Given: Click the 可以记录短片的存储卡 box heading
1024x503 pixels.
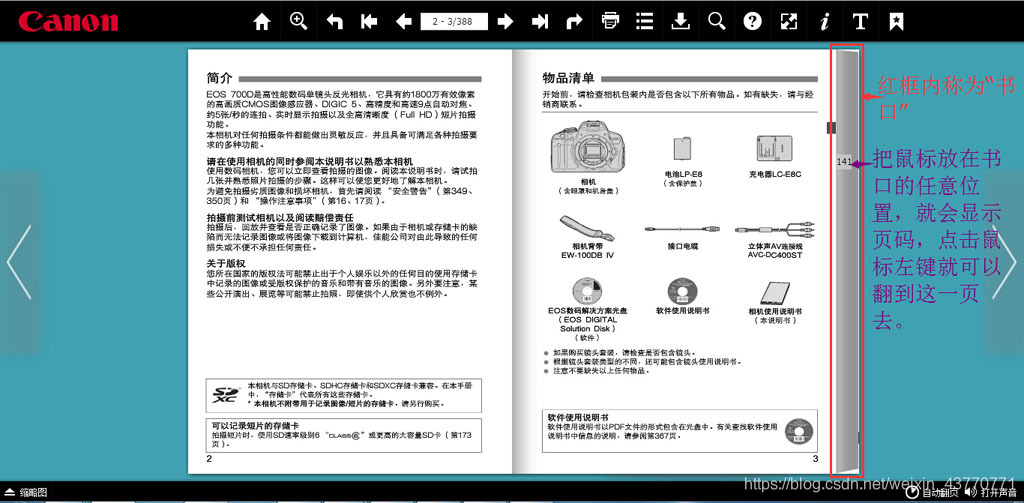Looking at the screenshot, I should tap(255, 425).
